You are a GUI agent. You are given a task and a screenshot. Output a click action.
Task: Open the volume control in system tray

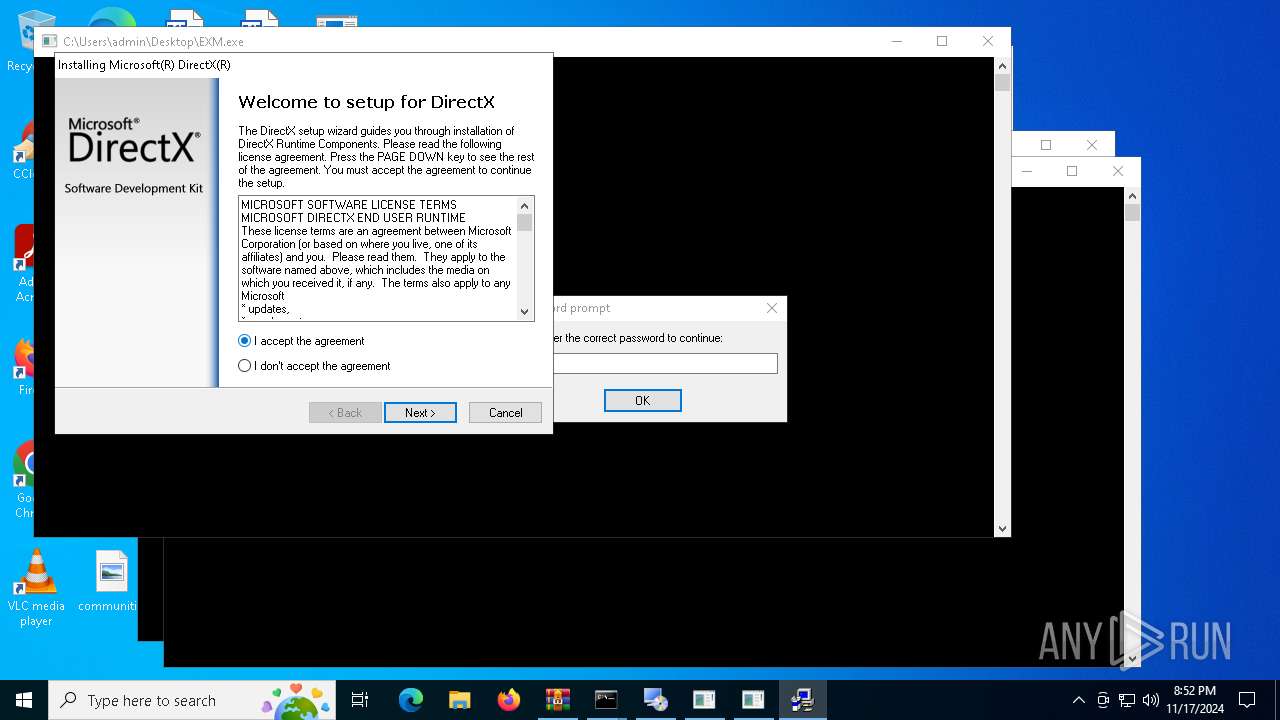point(1151,700)
